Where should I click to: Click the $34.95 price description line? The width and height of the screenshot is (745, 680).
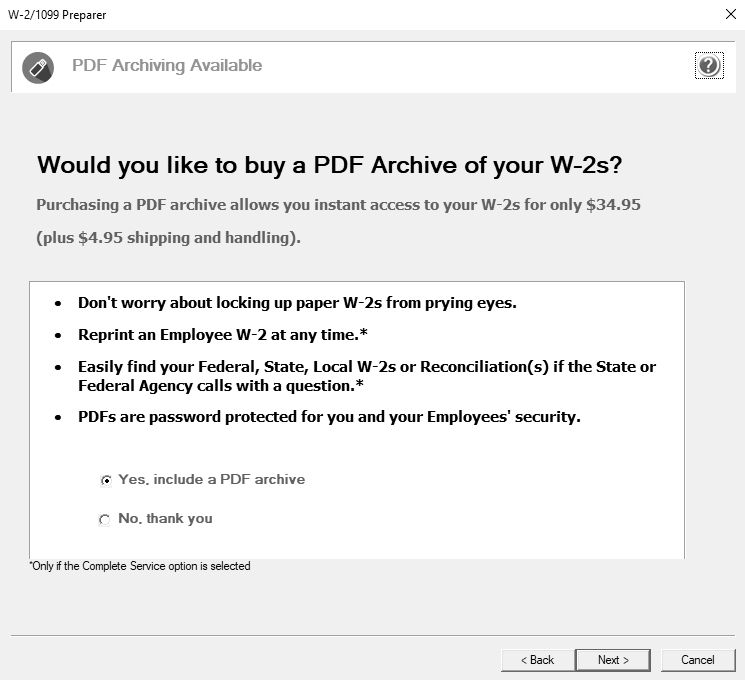tap(338, 205)
